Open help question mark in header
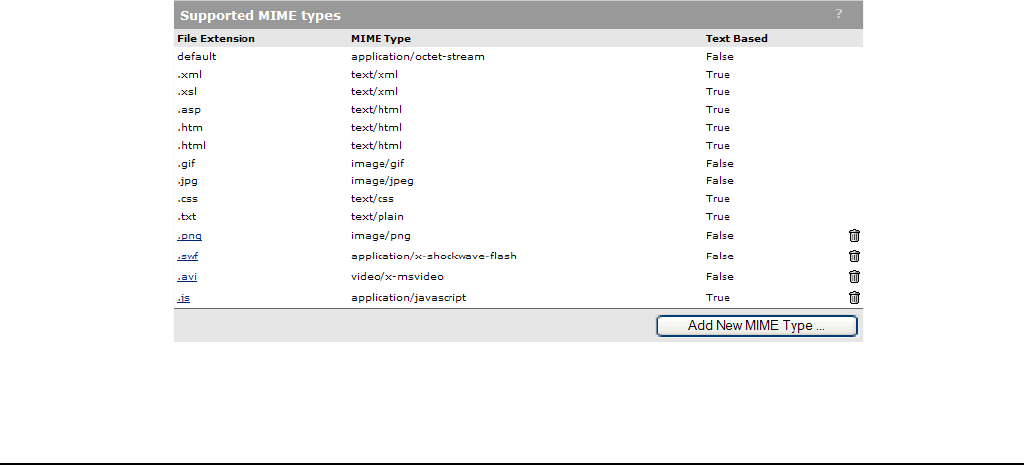This screenshot has height=465, width=1024. click(x=839, y=14)
